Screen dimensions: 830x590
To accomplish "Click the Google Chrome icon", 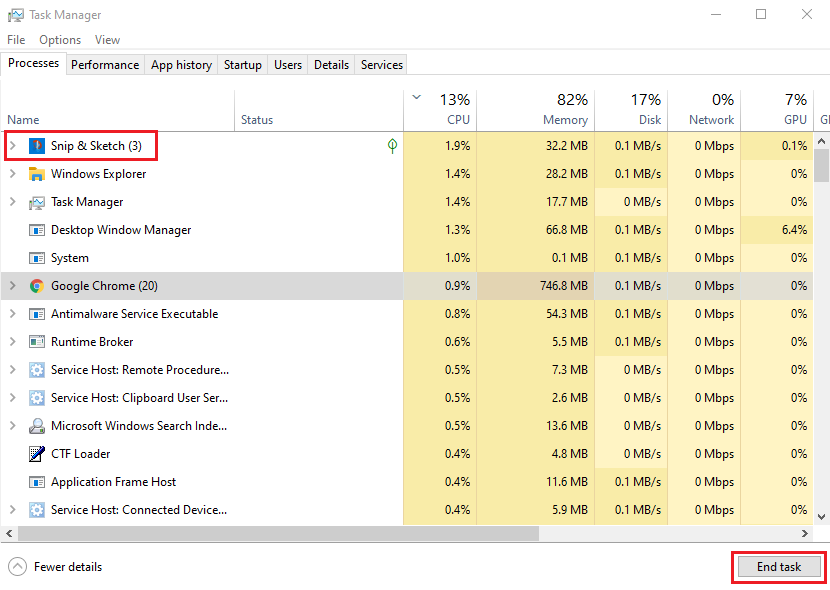I will [37, 286].
